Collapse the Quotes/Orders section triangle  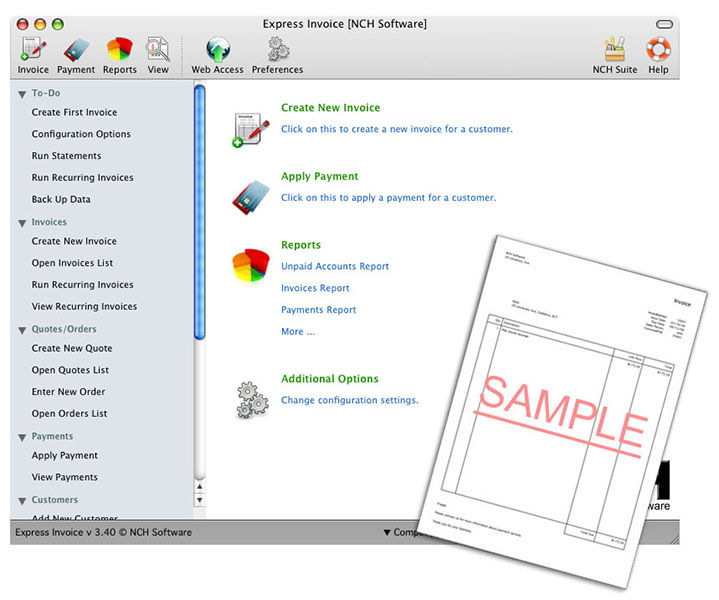tap(22, 329)
